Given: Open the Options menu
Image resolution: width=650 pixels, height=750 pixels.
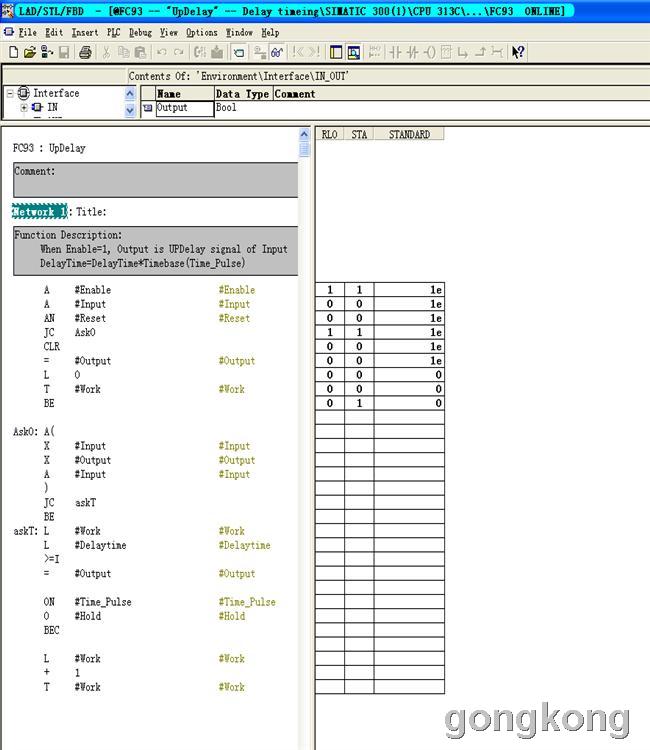Looking at the screenshot, I should point(201,33).
